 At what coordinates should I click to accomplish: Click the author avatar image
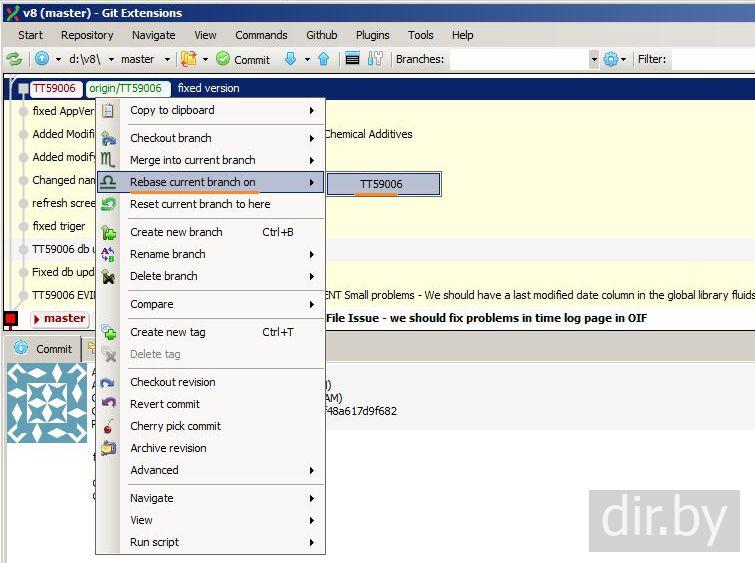tap(47, 402)
